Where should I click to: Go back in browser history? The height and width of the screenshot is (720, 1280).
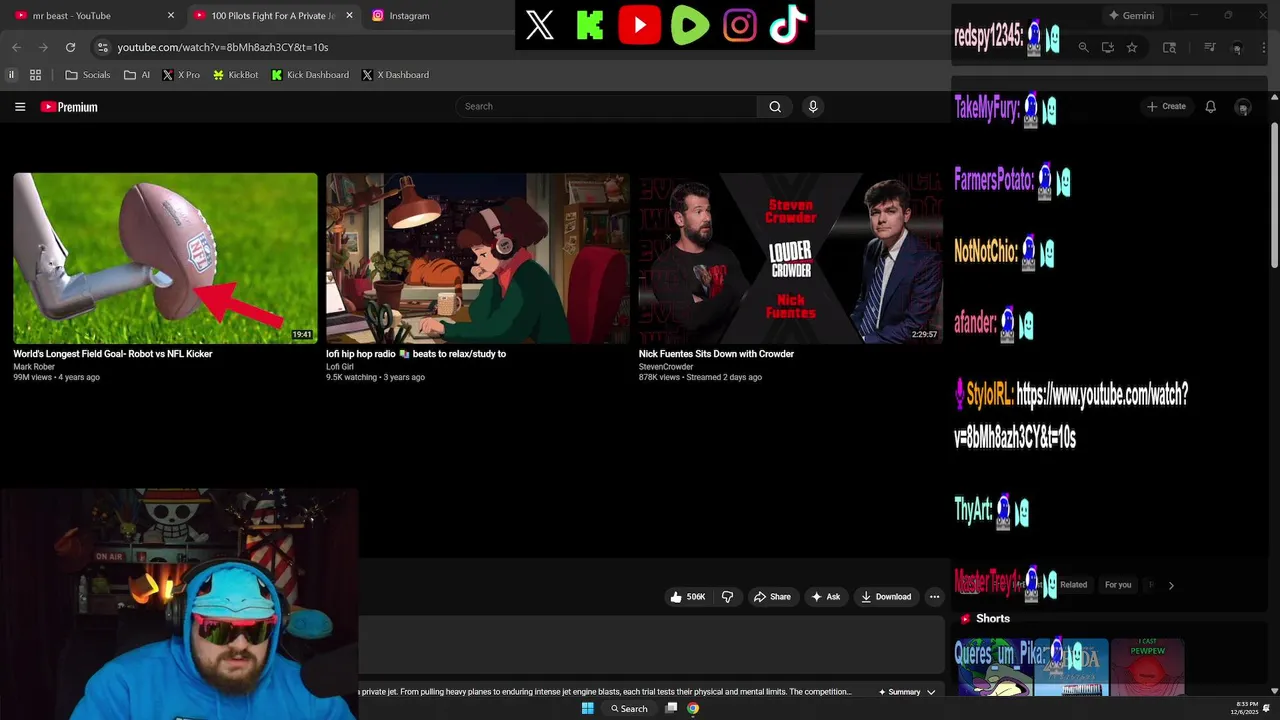point(16,47)
